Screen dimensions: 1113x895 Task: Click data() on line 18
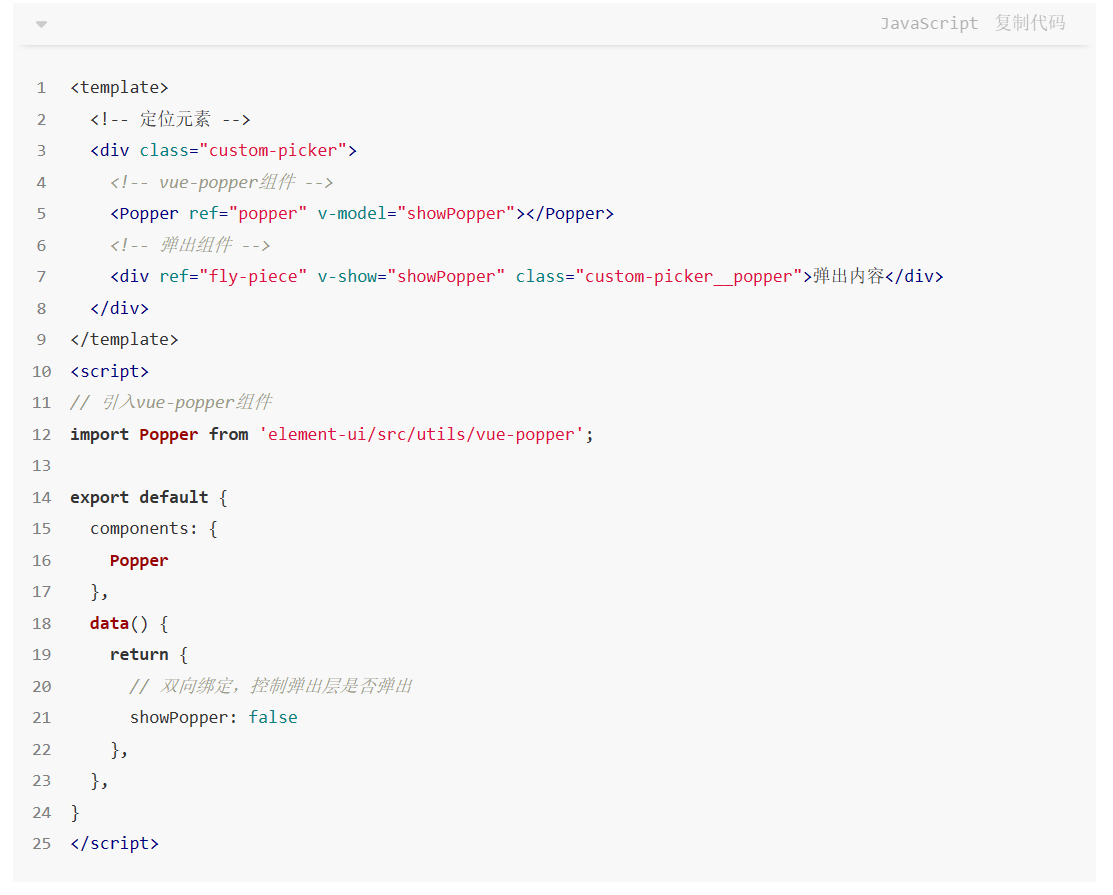(119, 623)
